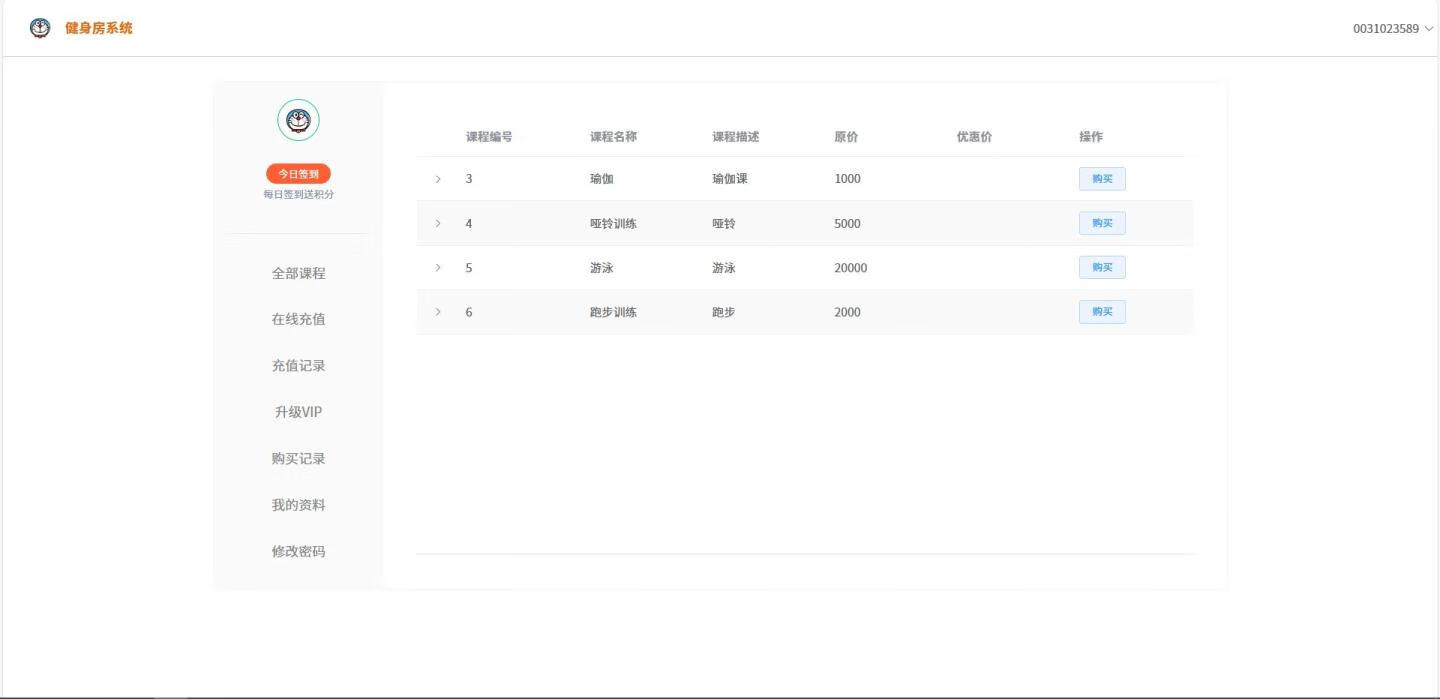Buy the 哑铃训练 course
The height and width of the screenshot is (699, 1440).
point(1102,223)
